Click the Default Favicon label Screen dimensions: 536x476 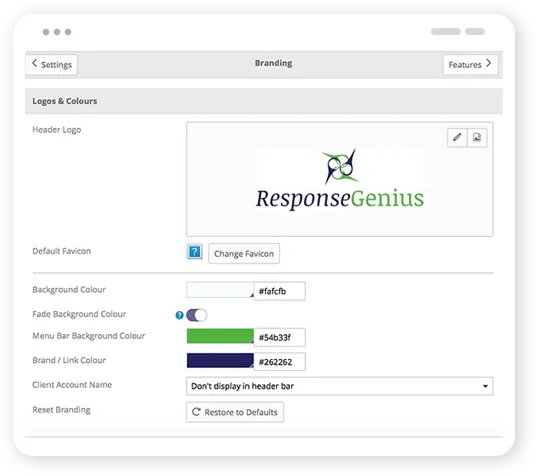click(x=62, y=251)
